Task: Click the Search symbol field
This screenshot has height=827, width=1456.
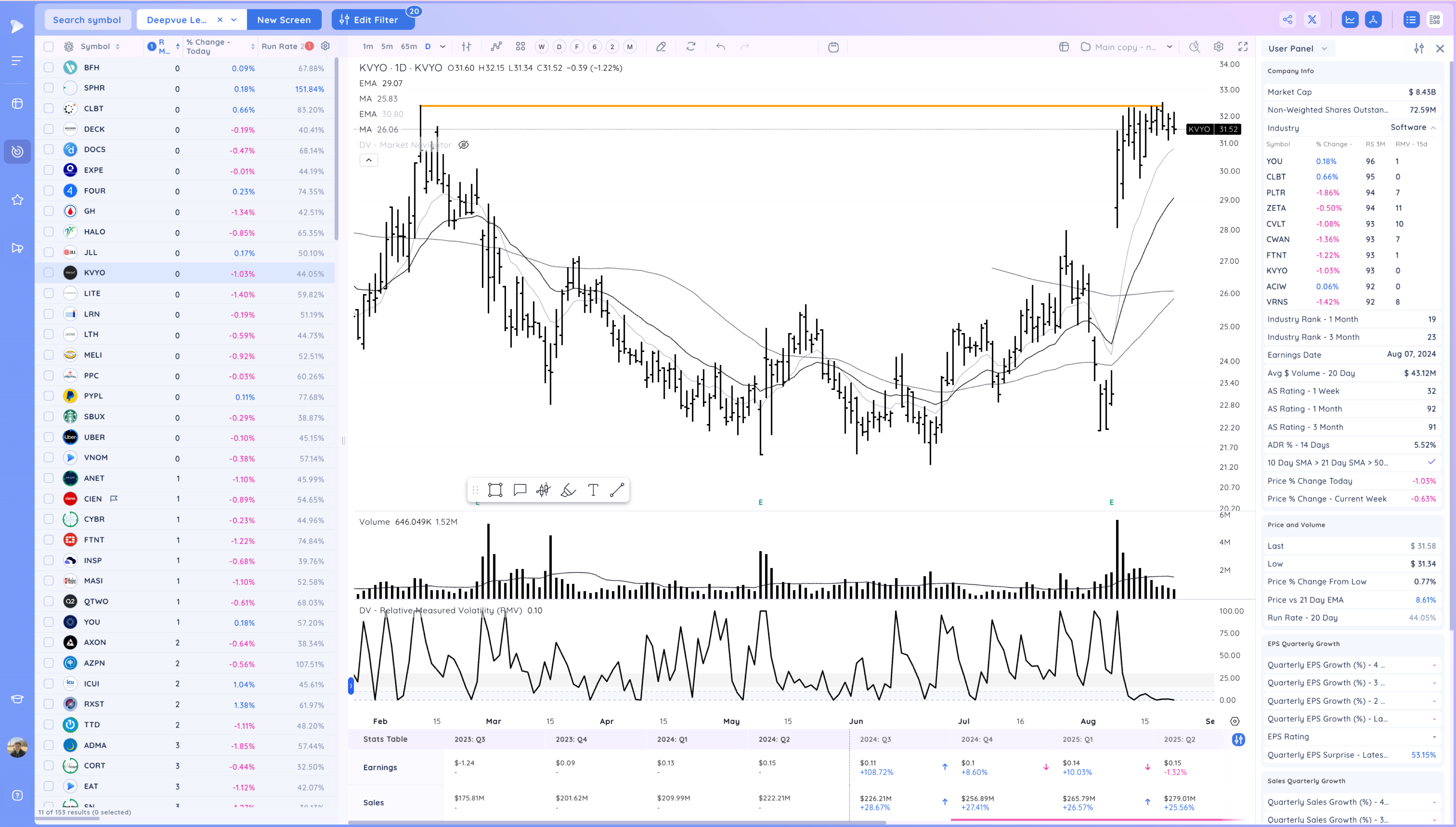Action: (x=87, y=19)
